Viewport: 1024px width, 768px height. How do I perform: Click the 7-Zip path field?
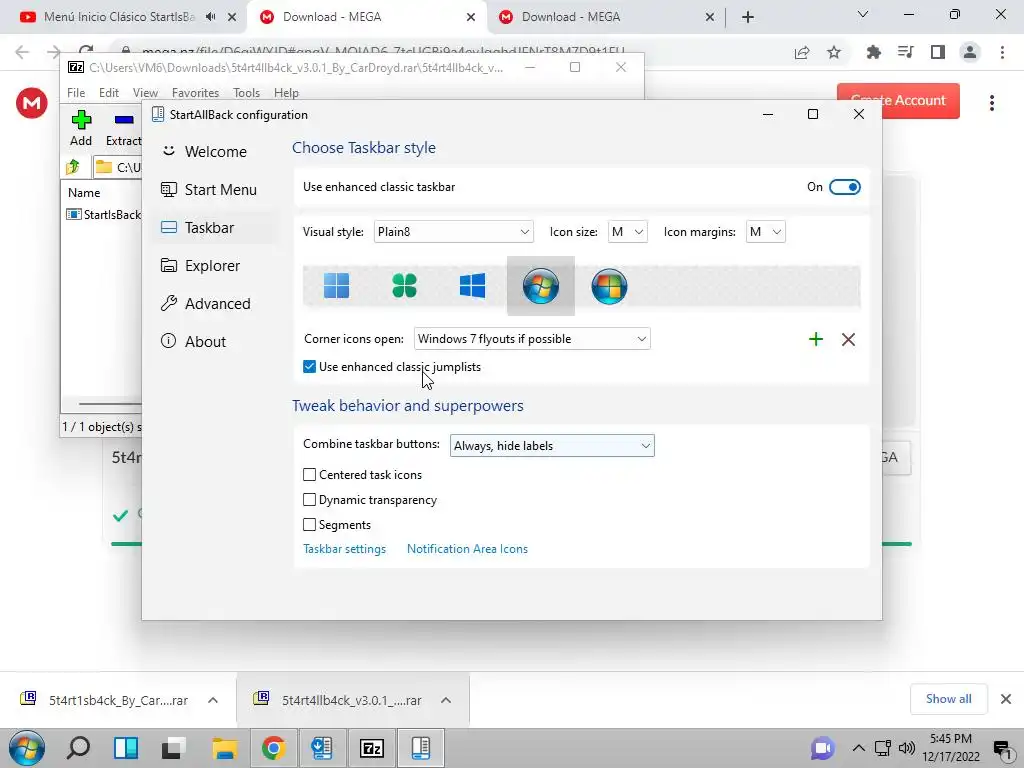coord(118,167)
